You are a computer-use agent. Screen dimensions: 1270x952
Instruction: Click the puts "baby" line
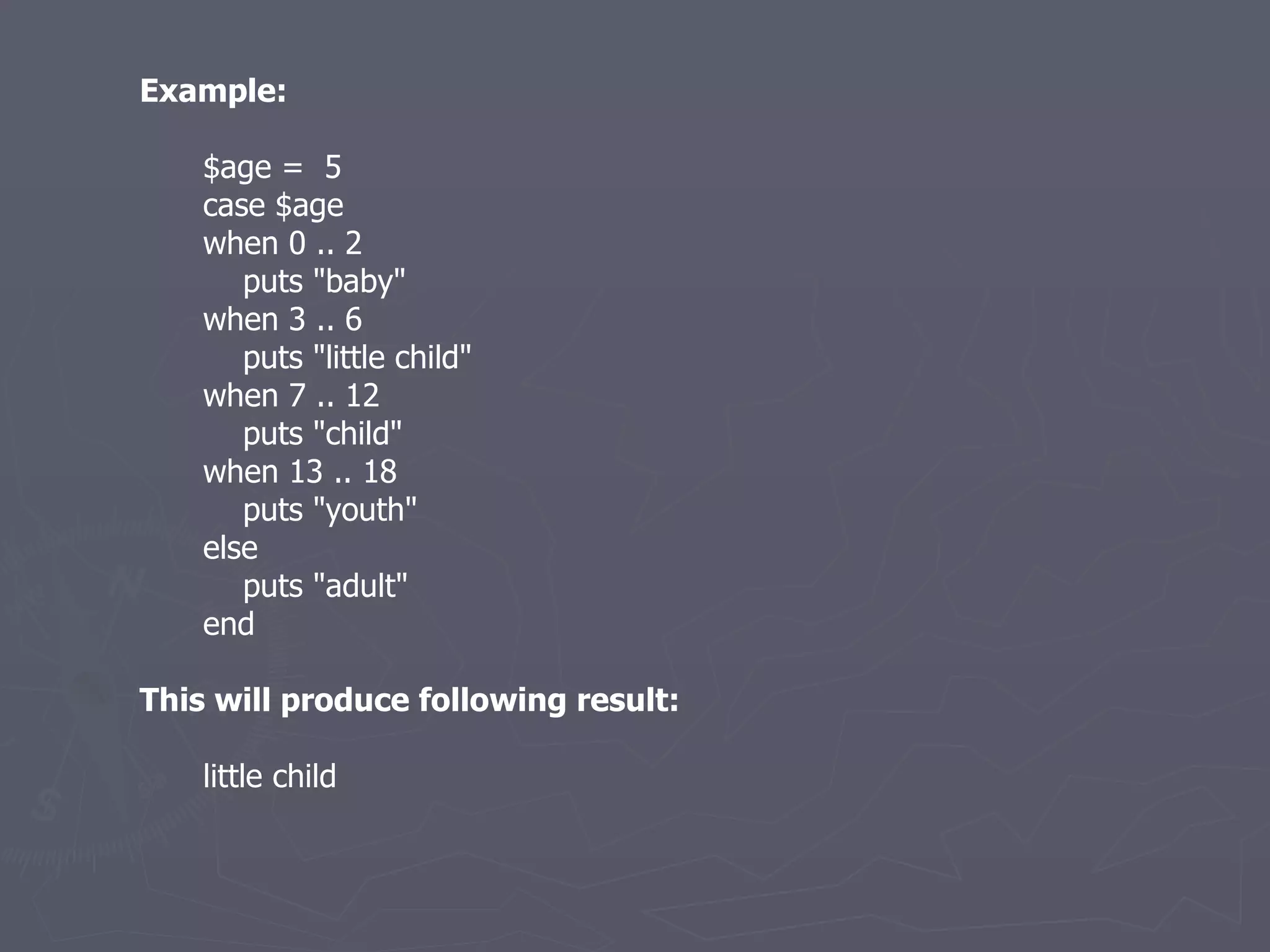[x=324, y=282]
